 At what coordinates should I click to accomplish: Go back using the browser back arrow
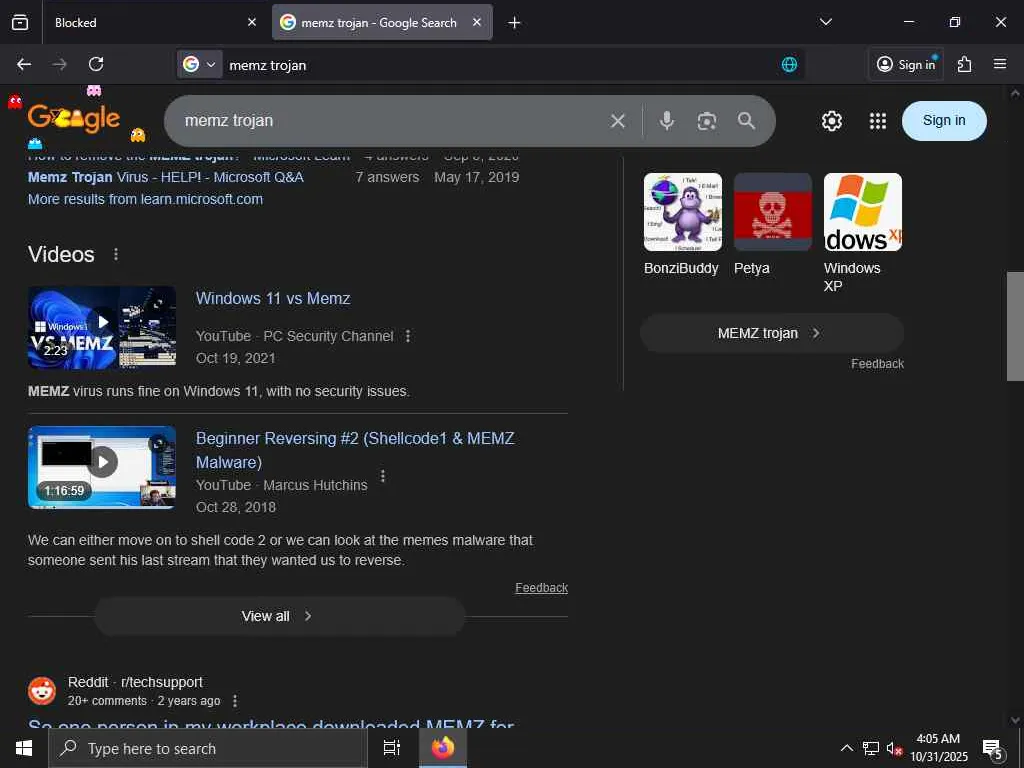[24, 64]
